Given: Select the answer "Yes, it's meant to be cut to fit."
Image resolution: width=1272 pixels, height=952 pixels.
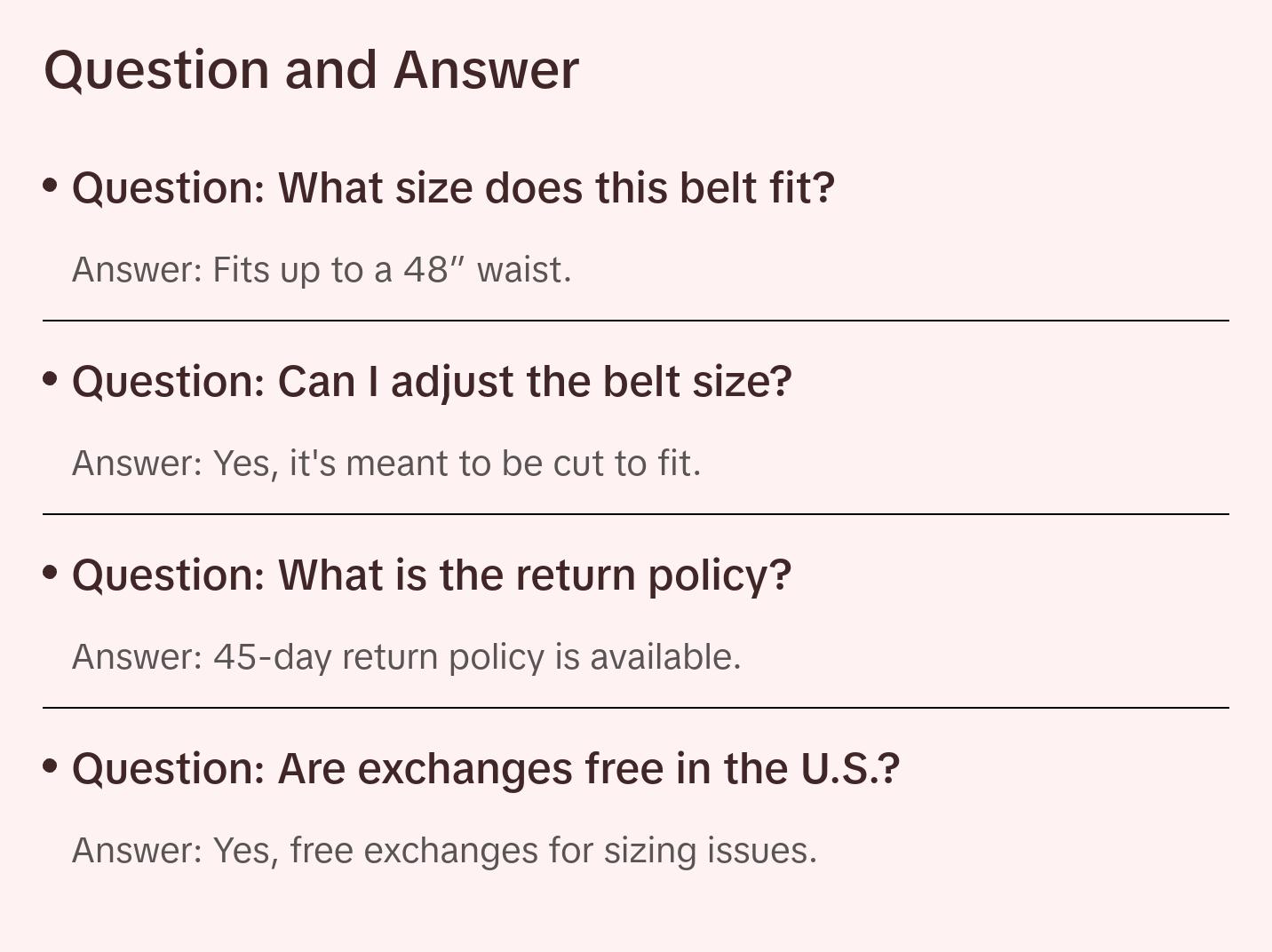Looking at the screenshot, I should [x=386, y=464].
